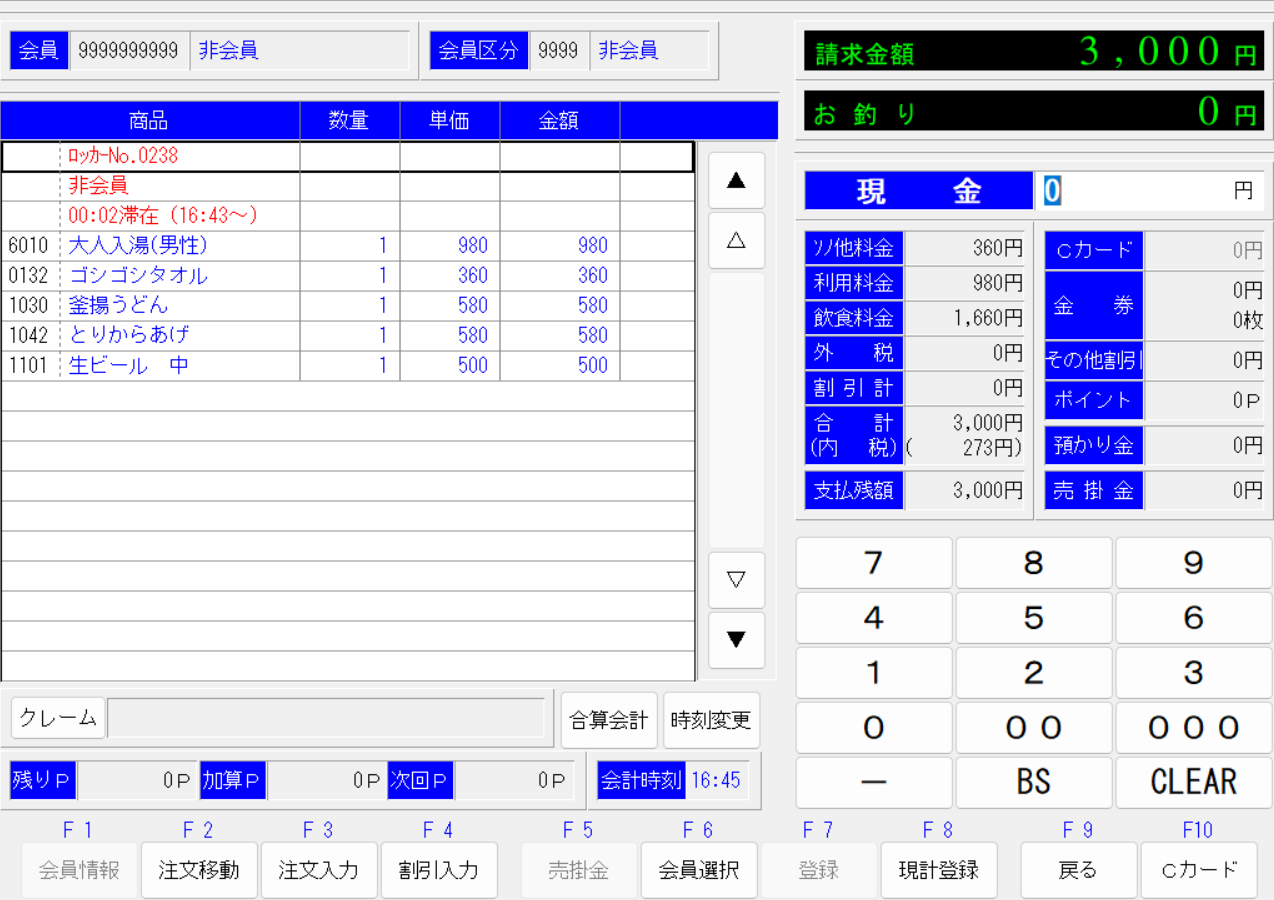The height and width of the screenshot is (900, 1274).
Task: Select the ゴシゴシタオル item row
Action: 347,276
